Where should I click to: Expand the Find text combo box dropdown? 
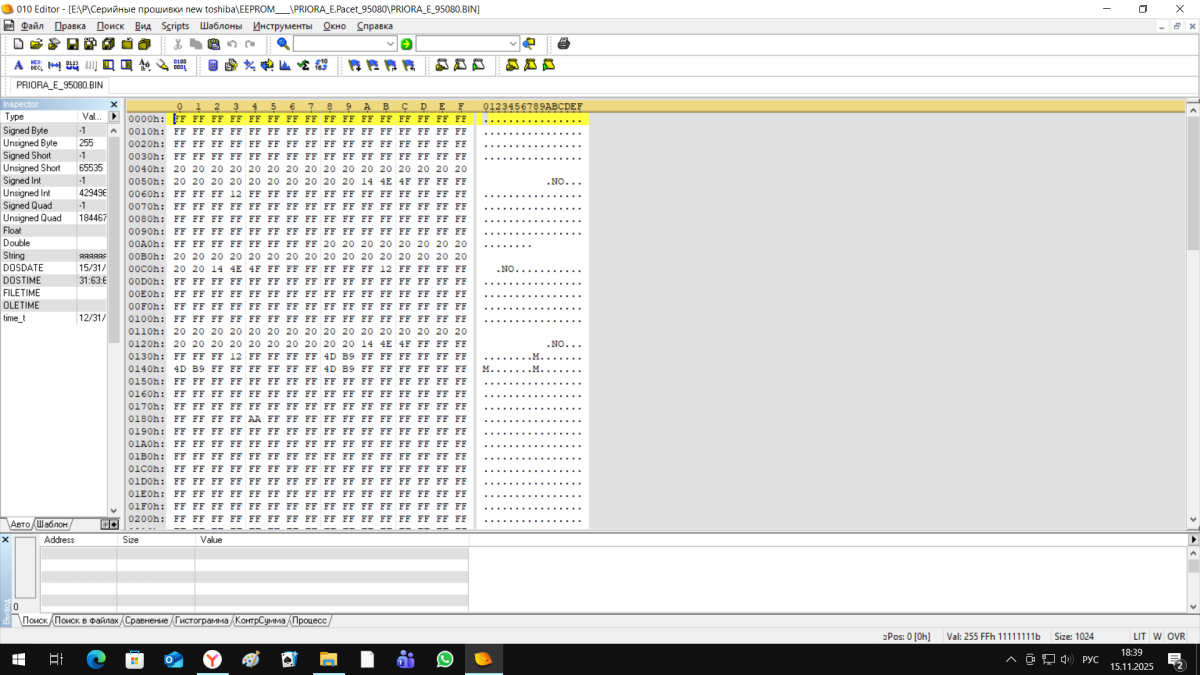pyautogui.click(x=390, y=44)
